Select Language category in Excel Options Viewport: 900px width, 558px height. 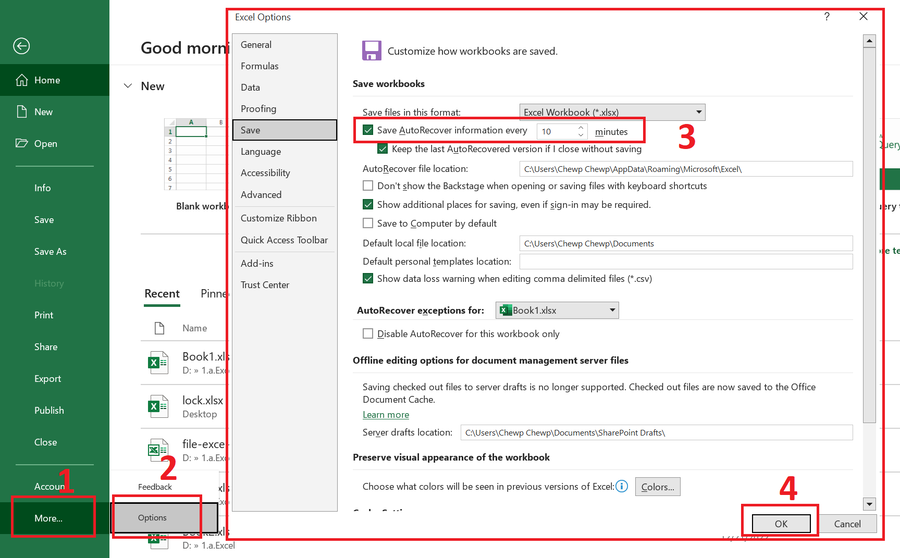point(284,152)
